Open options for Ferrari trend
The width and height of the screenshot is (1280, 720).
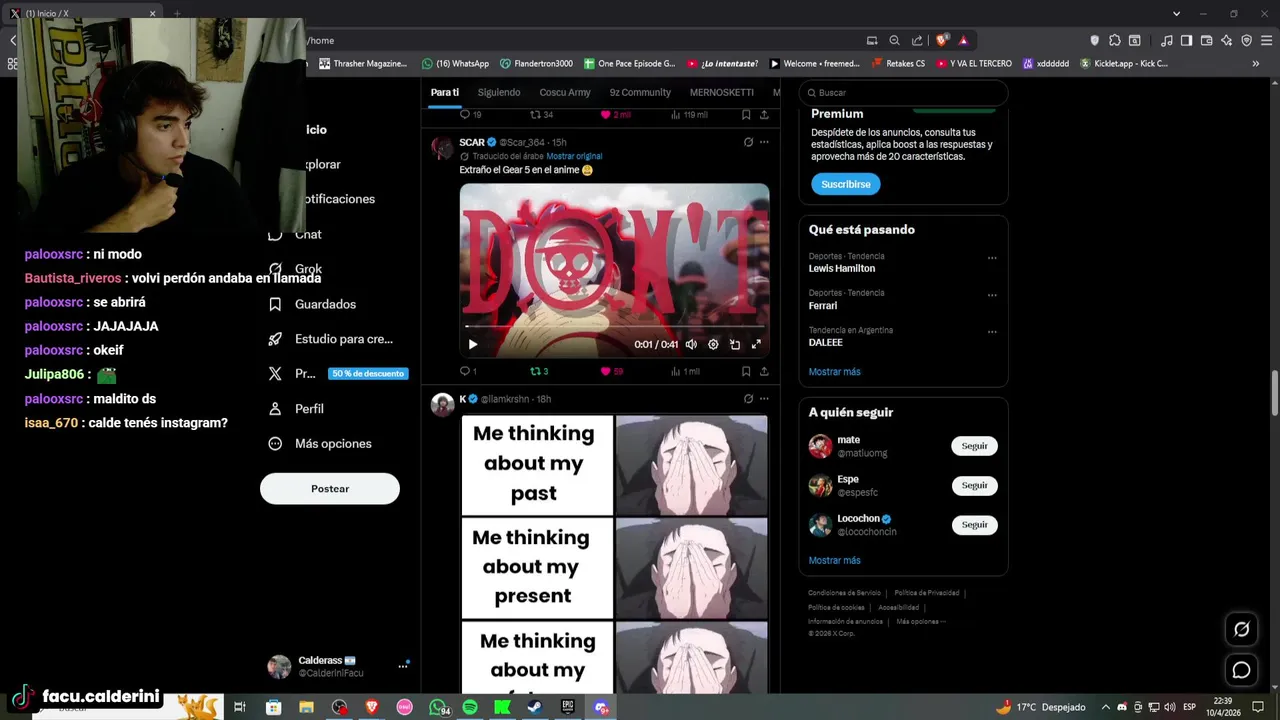coord(992,294)
